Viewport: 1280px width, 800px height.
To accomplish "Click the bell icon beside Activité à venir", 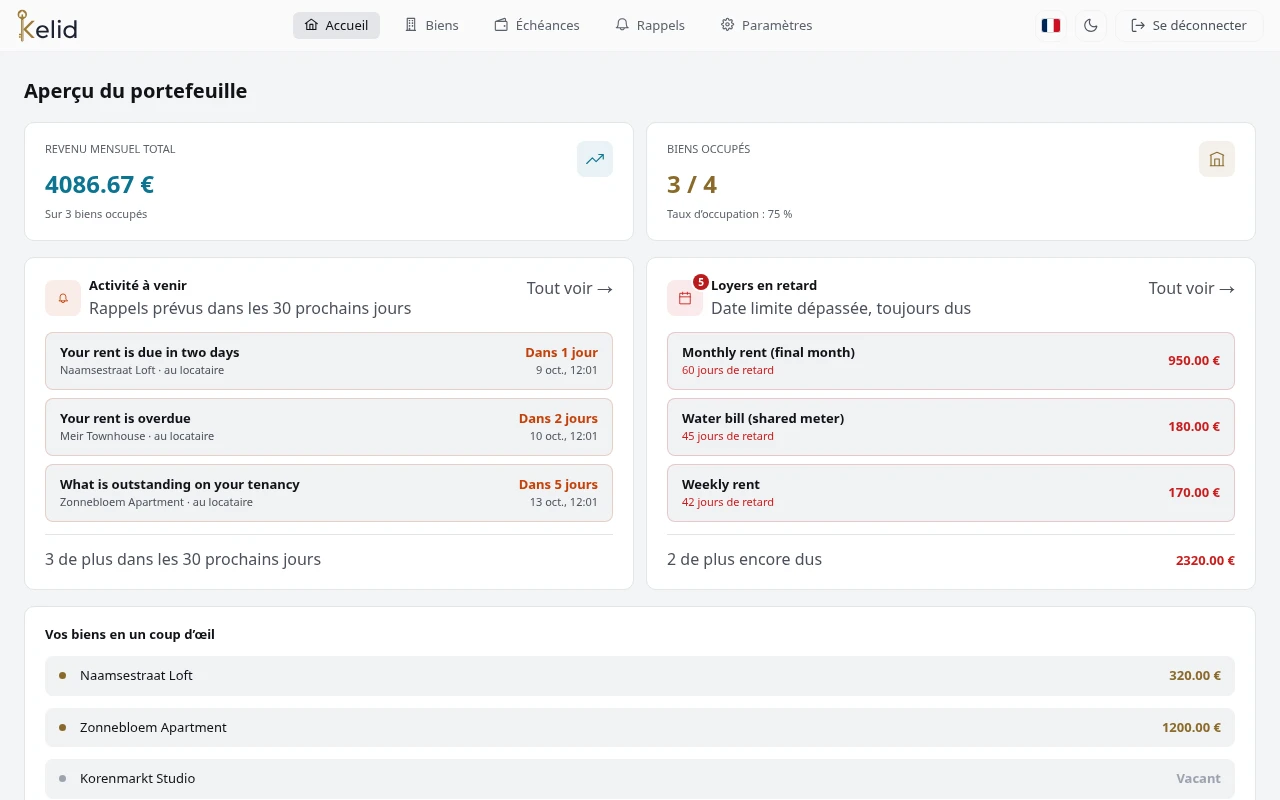I will coord(63,298).
